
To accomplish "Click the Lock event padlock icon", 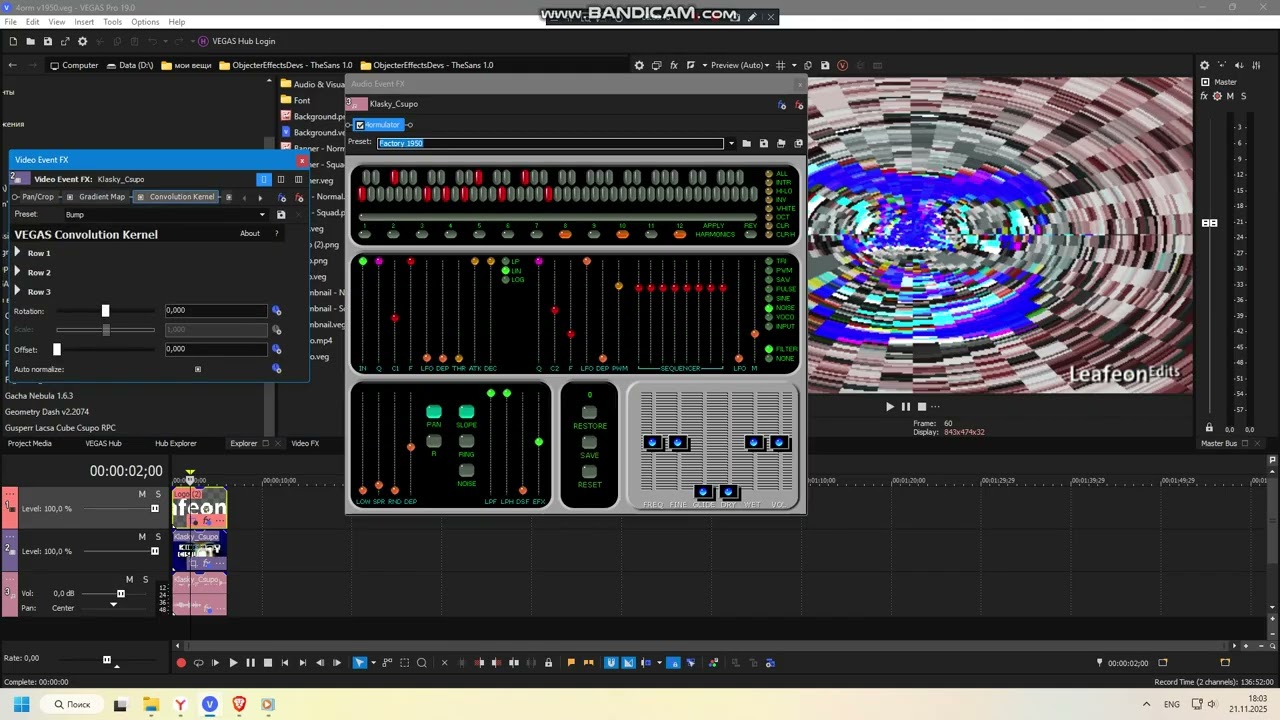I will pyautogui.click(x=548, y=663).
